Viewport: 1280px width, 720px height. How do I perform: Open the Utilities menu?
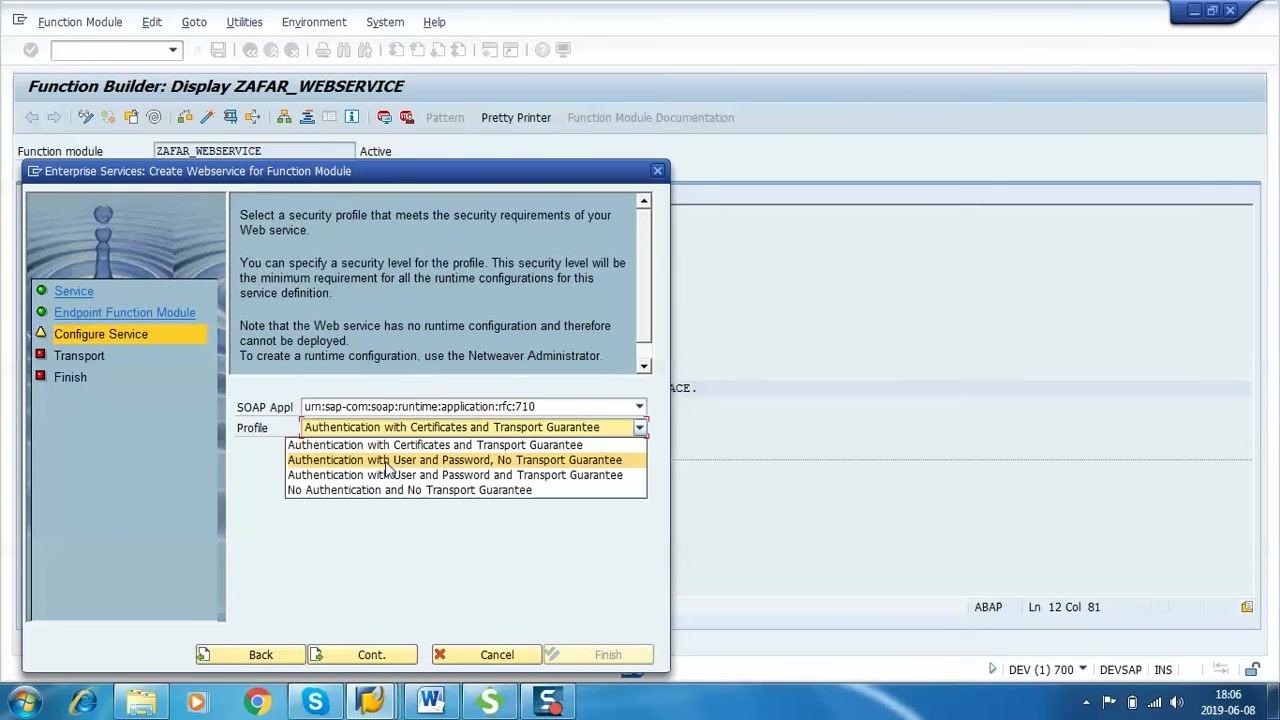tap(244, 22)
